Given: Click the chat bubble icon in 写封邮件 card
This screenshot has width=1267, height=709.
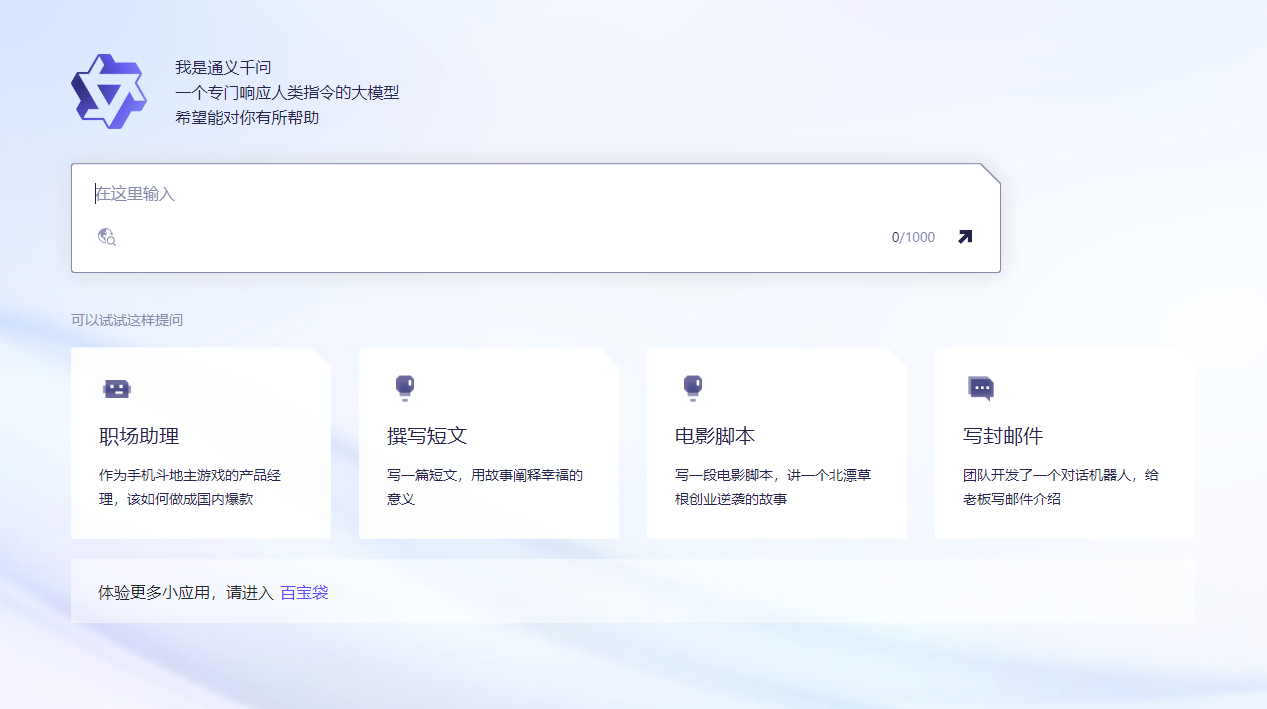Looking at the screenshot, I should click(981, 388).
